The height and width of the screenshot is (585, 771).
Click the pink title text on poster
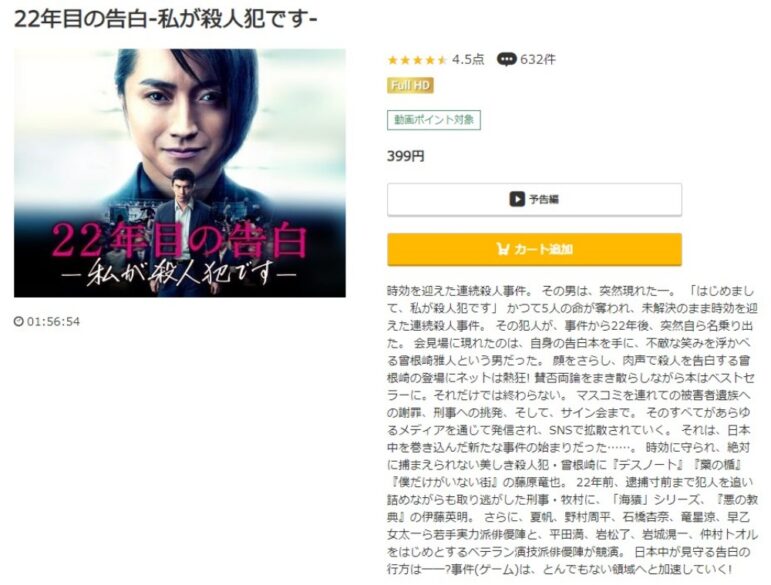(179, 241)
